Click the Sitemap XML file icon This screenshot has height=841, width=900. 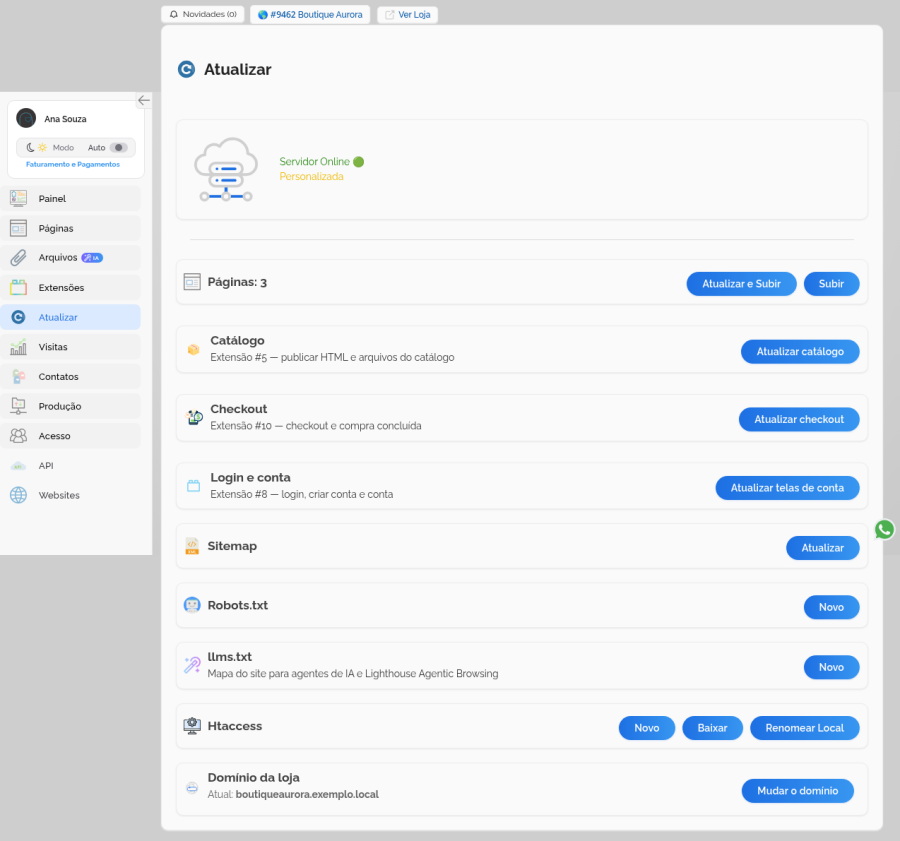click(x=192, y=546)
